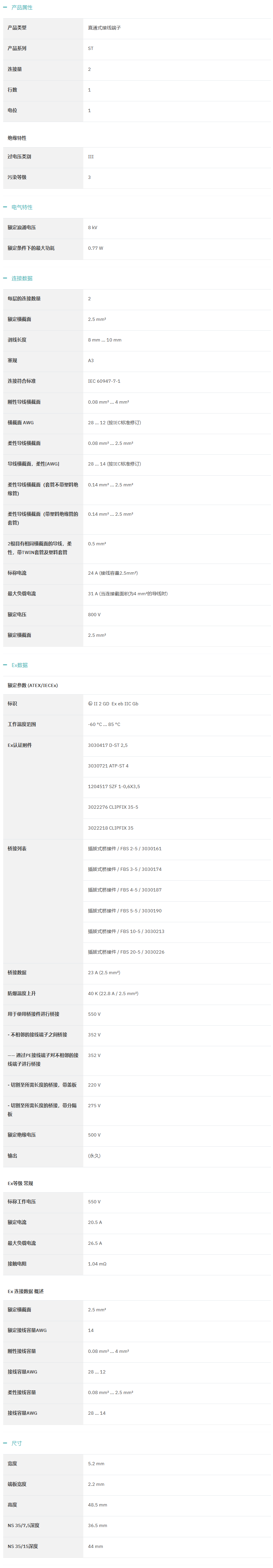Viewport: 273px width, 1568px height.
Task: Select the 刚性导线横截面 label
Action: tap(24, 402)
